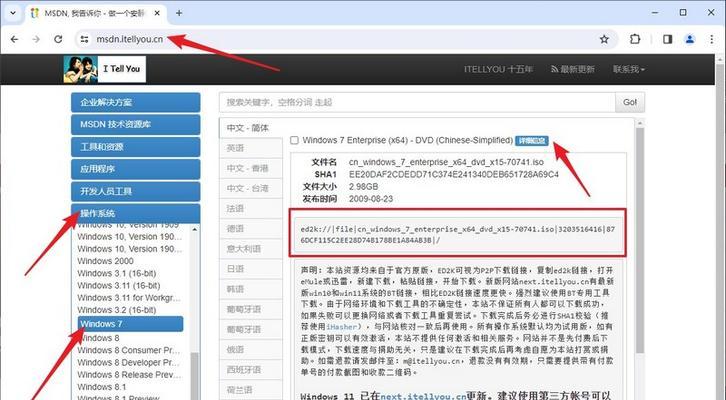Bookmark this page with the star icon
Image resolution: width=726 pixels, height=400 pixels.
tap(604, 39)
